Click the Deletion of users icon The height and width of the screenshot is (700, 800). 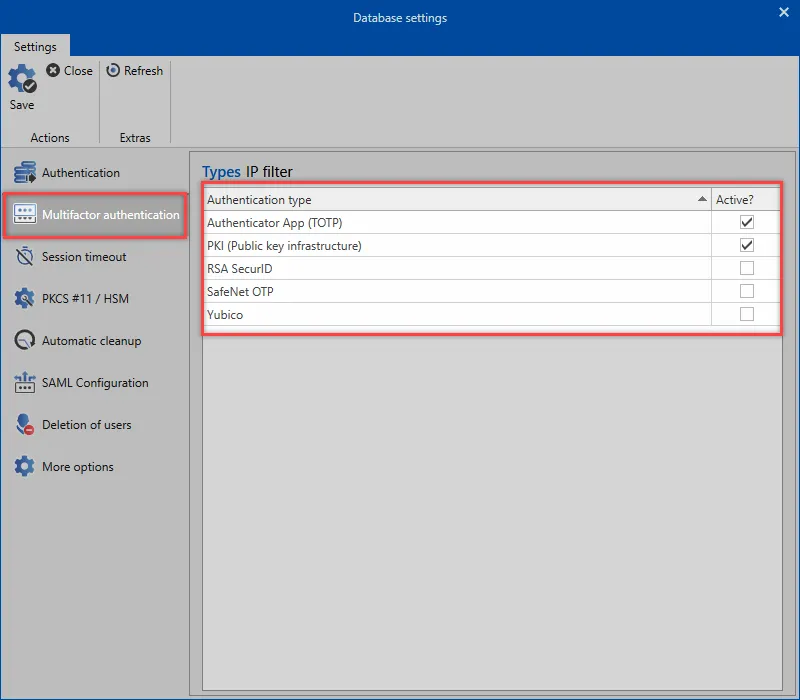click(x=25, y=425)
